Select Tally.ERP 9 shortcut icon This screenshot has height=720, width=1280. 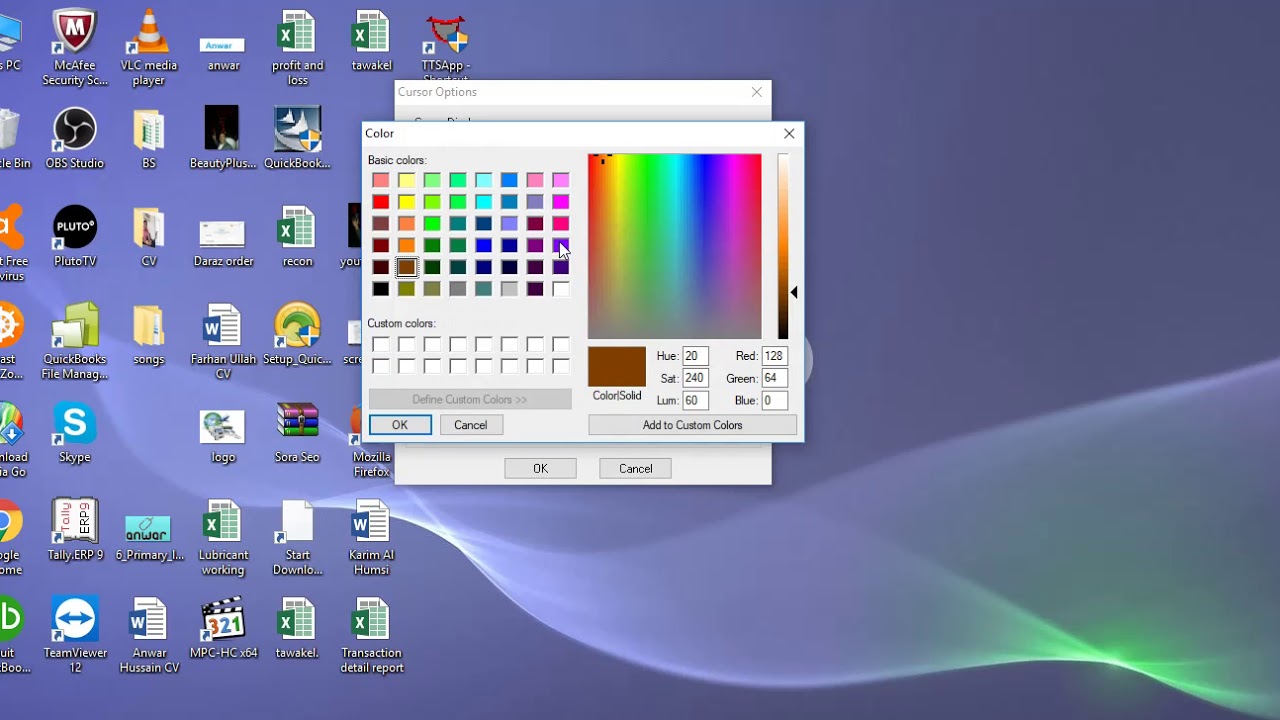pyautogui.click(x=75, y=530)
